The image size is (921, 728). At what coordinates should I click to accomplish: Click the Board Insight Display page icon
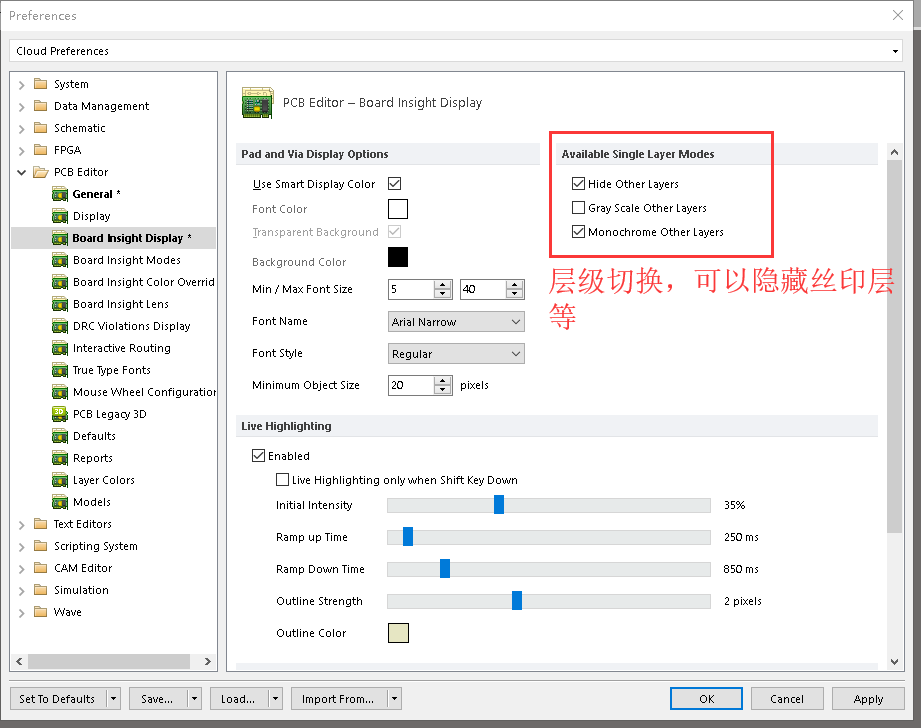[60, 238]
